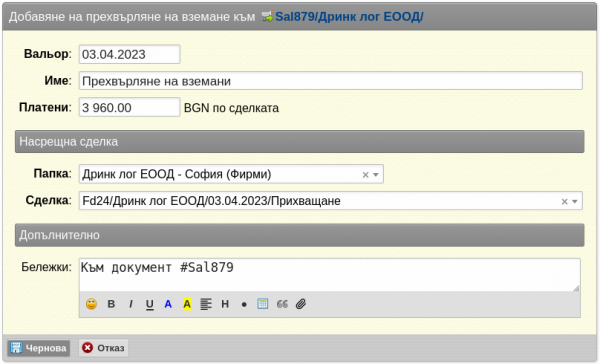Edit the Вальор date field
The width and height of the screenshot is (600, 364).
(129, 54)
